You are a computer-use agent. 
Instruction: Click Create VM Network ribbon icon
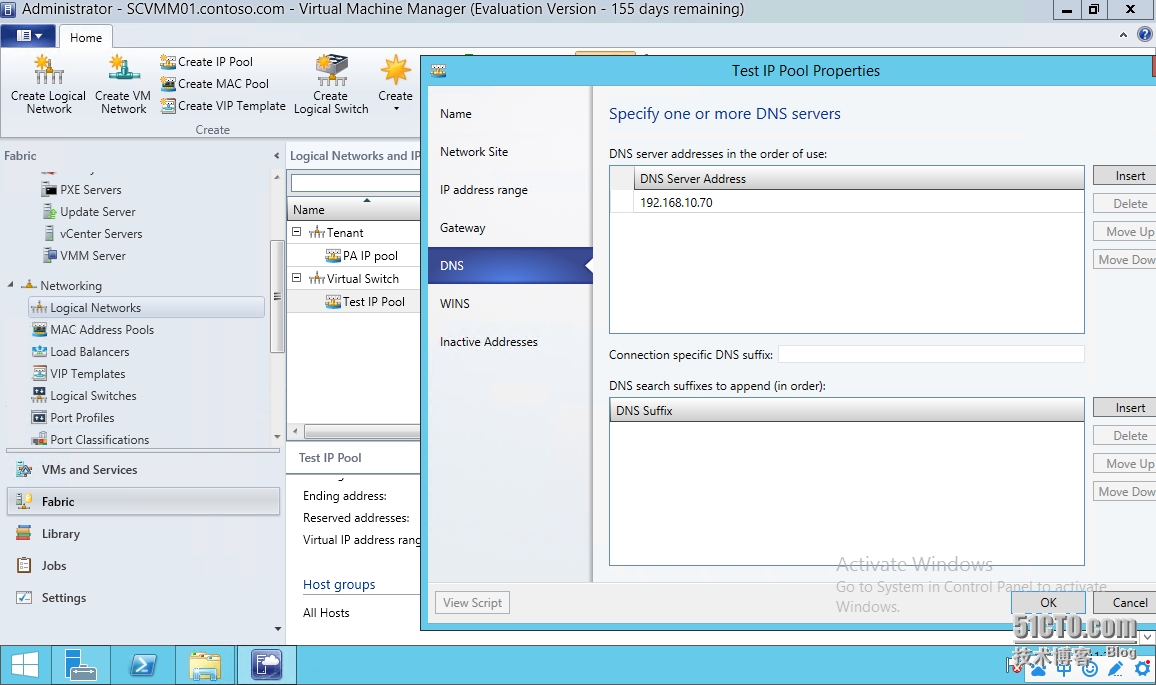(123, 84)
